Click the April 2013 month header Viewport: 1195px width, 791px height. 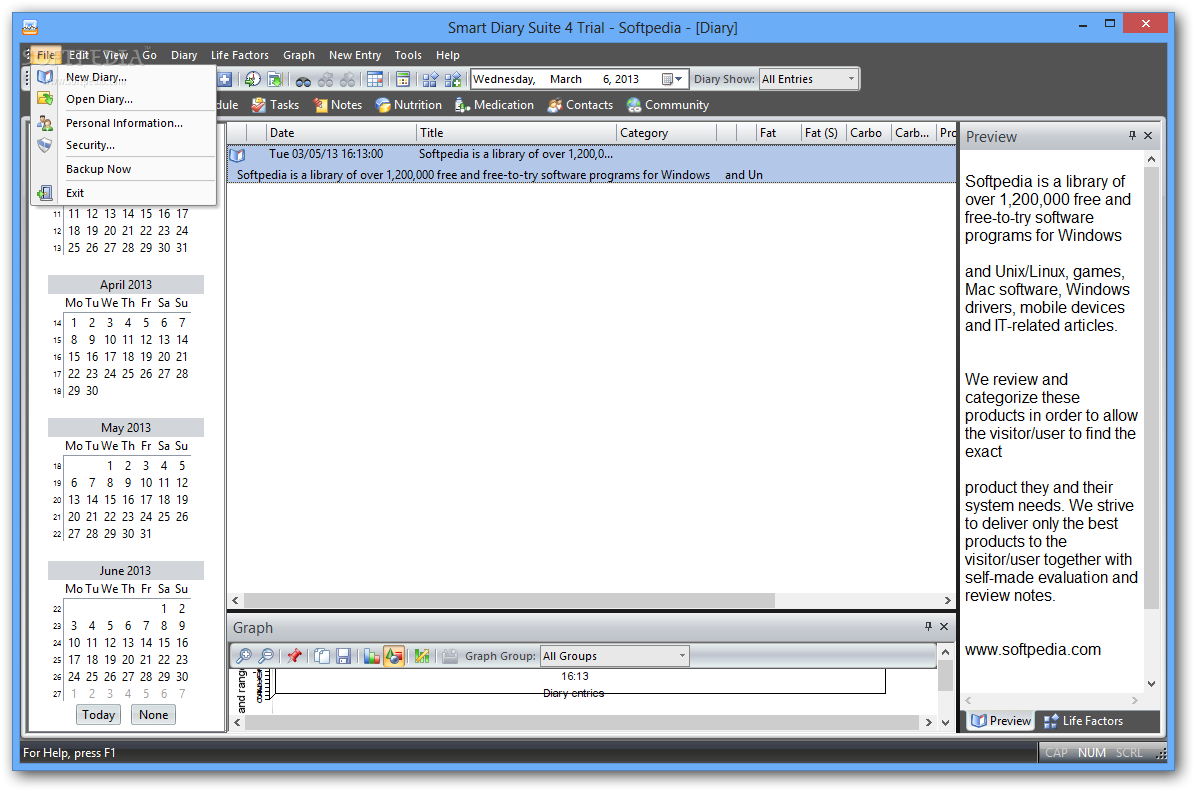point(126,284)
